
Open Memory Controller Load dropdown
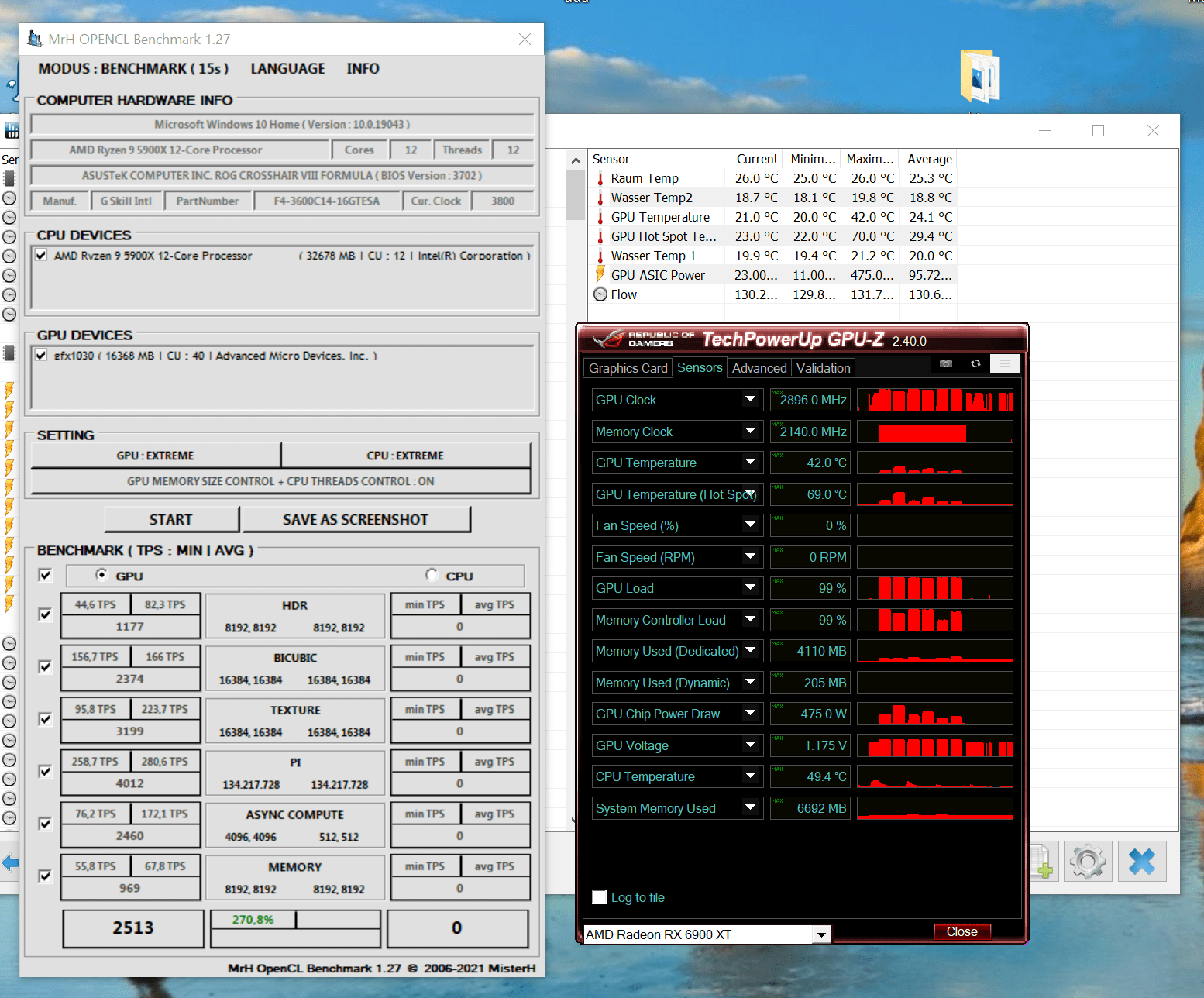click(750, 620)
